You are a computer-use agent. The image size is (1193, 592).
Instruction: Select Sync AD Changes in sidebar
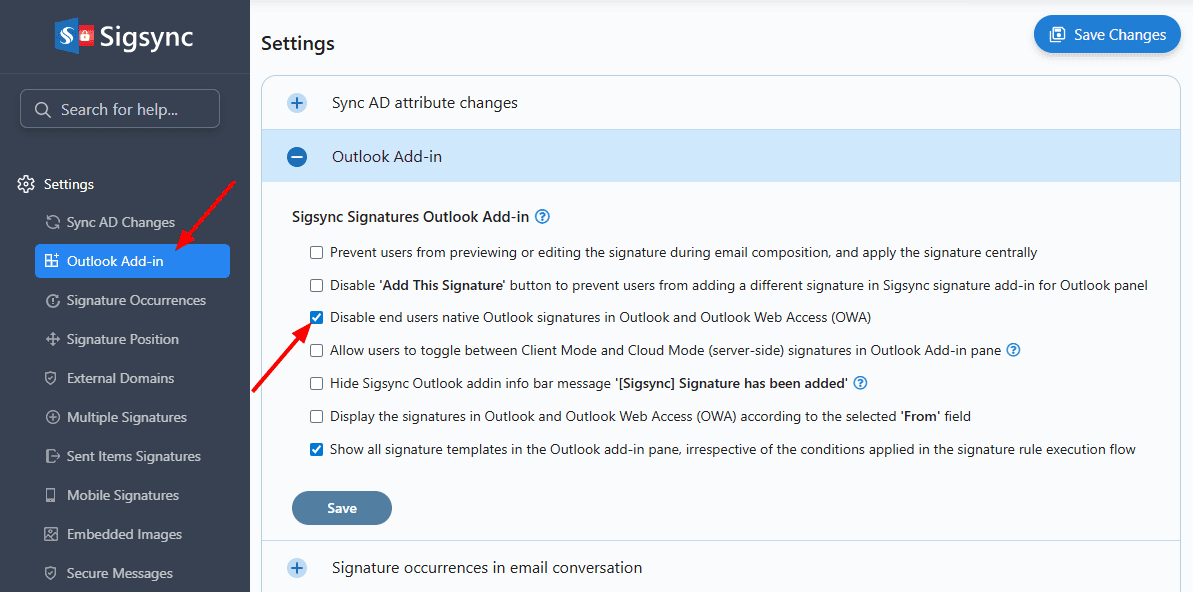tap(120, 222)
